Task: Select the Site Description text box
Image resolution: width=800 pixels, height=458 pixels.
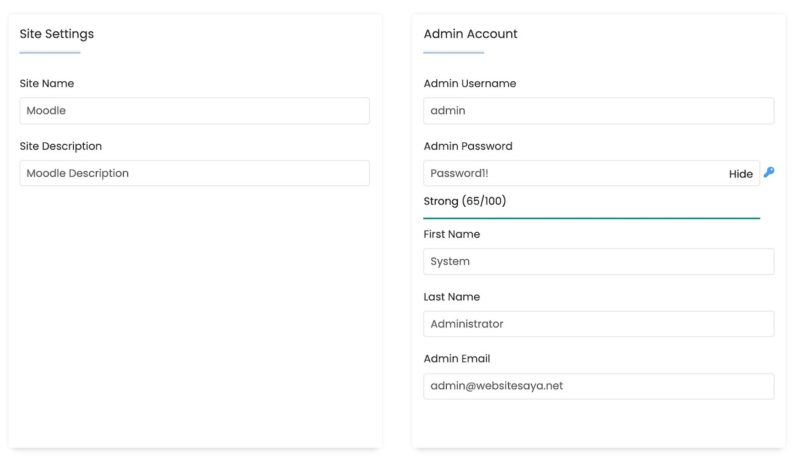Action: 194,173
